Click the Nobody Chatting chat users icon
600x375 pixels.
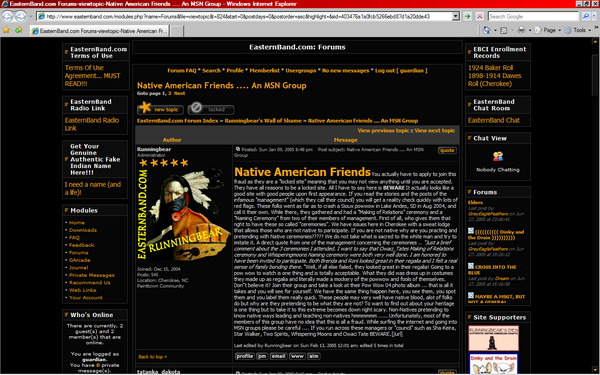pos(498,156)
